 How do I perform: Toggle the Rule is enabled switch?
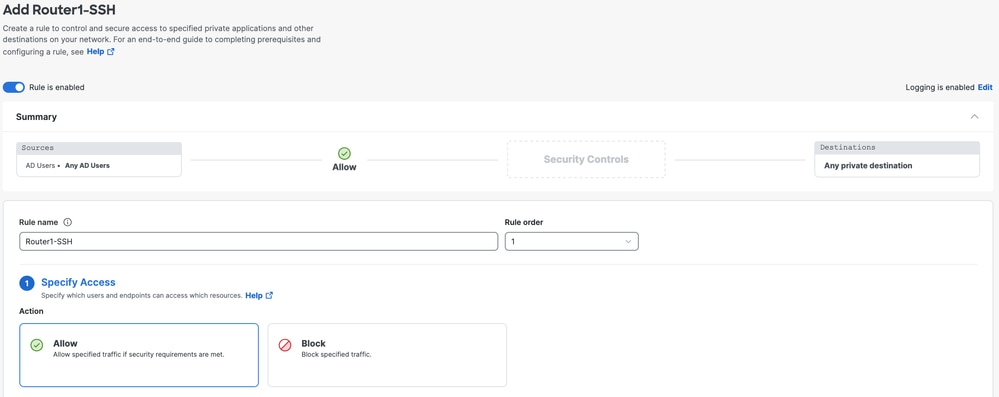point(14,87)
